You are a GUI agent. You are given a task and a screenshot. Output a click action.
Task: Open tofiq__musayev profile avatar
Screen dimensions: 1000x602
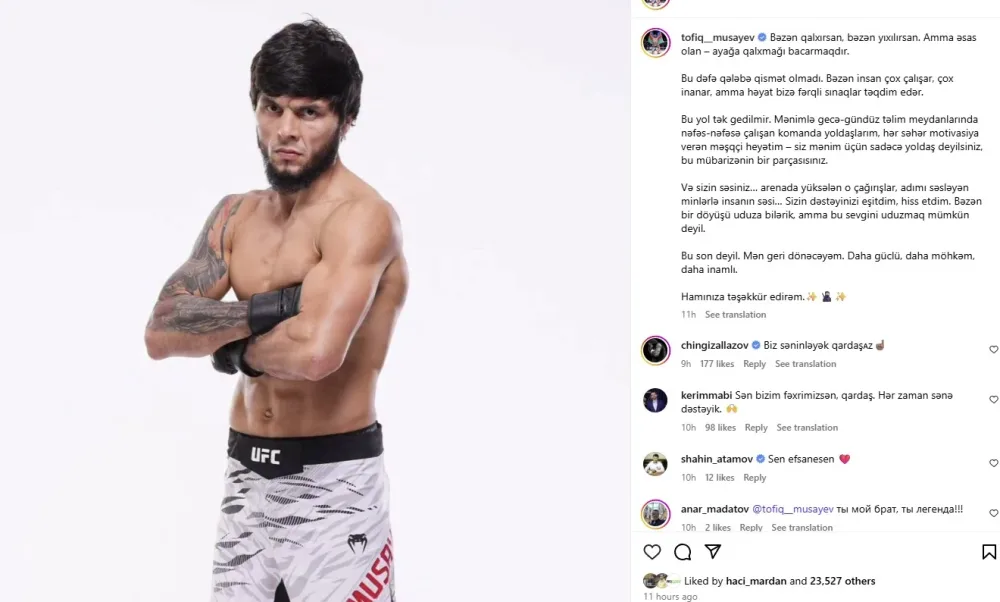pos(655,43)
